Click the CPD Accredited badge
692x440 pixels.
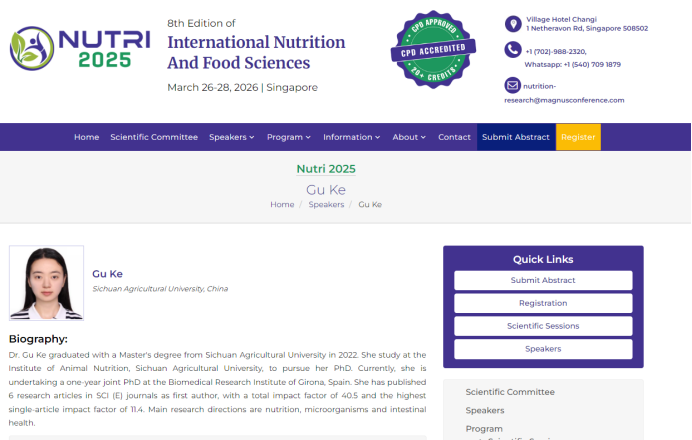coord(433,50)
